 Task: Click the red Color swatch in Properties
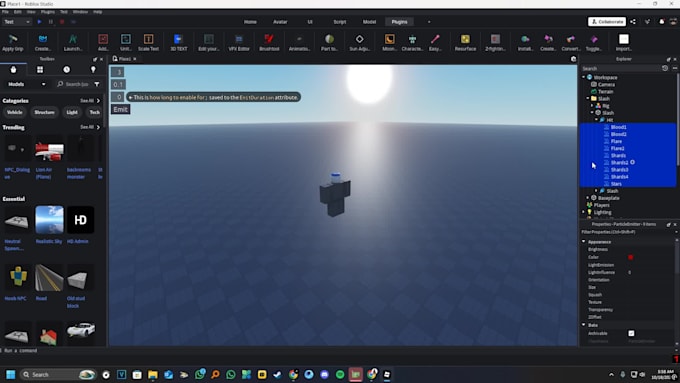tap(631, 257)
